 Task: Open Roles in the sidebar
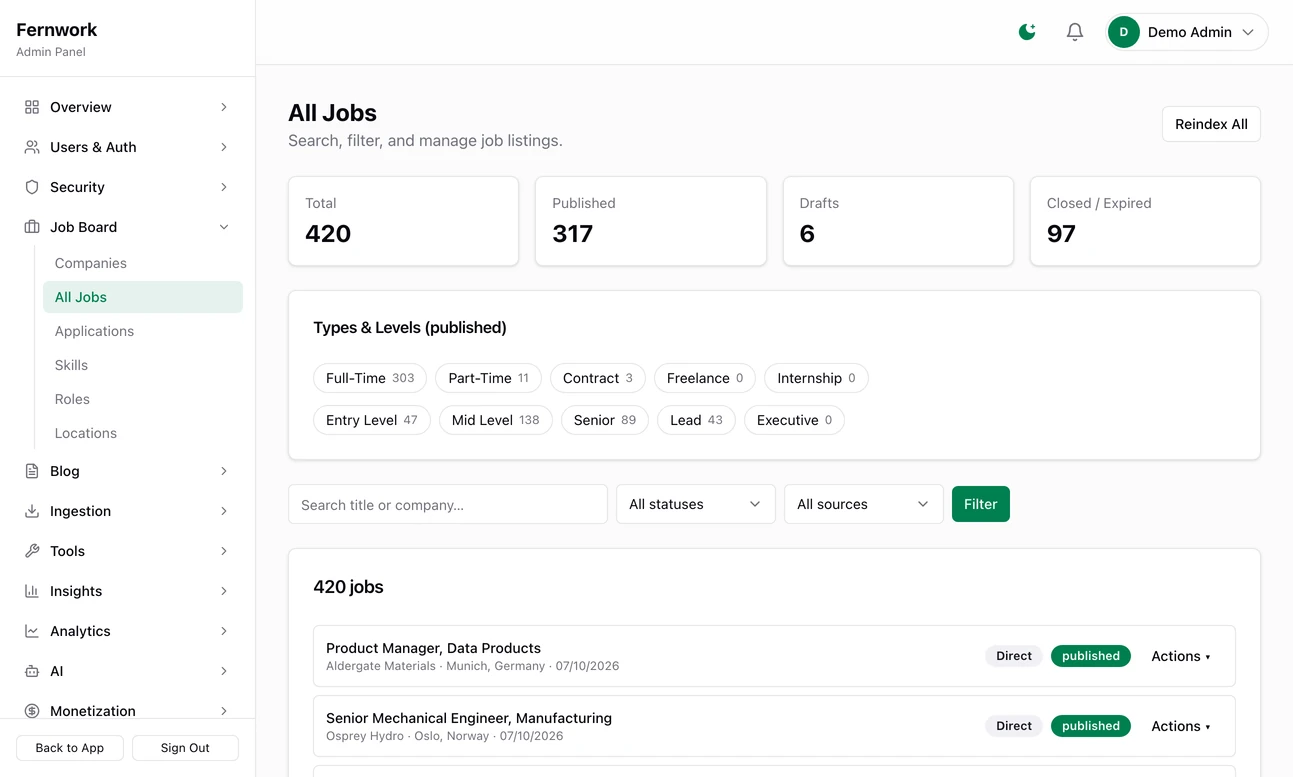[143, 399]
